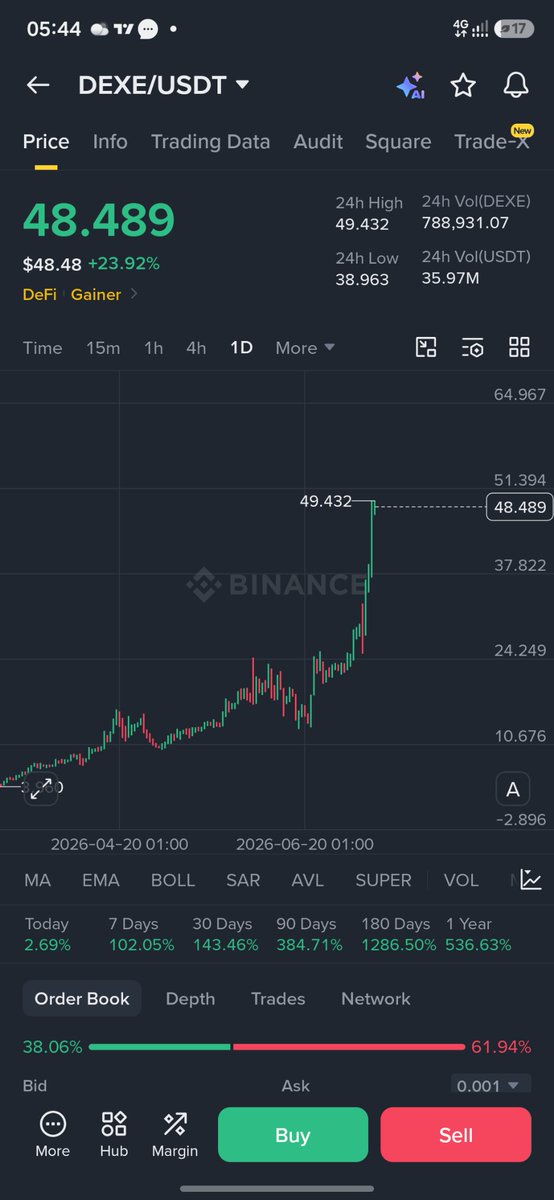Viewport: 554px width, 1200px height.
Task: Open price alert bell icon
Action: [516, 85]
